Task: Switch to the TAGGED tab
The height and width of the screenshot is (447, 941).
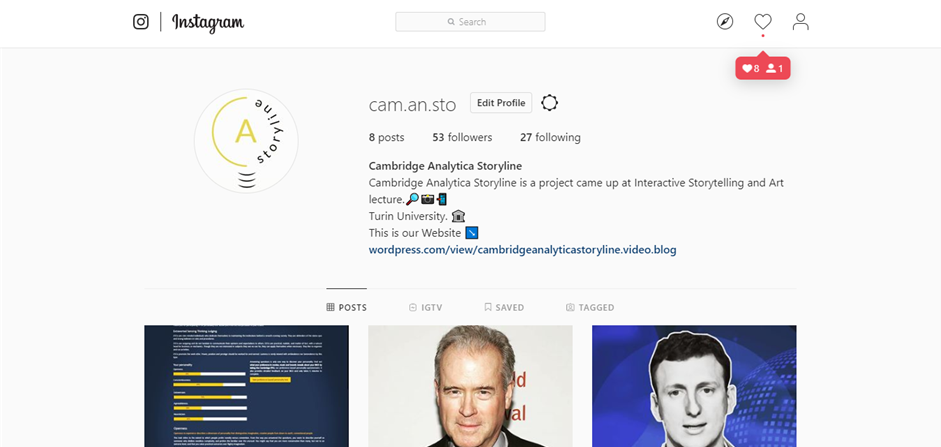Action: click(590, 307)
